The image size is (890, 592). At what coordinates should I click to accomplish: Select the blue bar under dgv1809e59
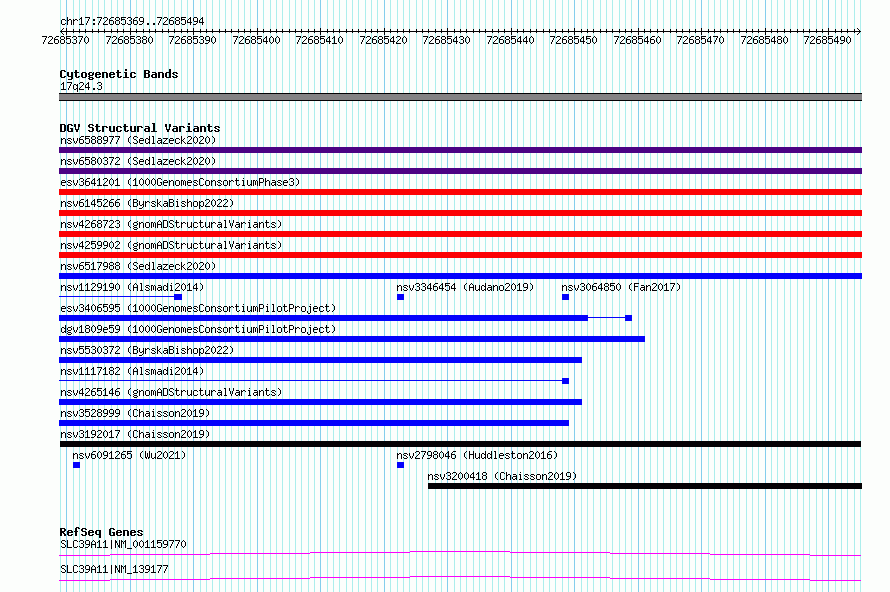tap(352, 339)
